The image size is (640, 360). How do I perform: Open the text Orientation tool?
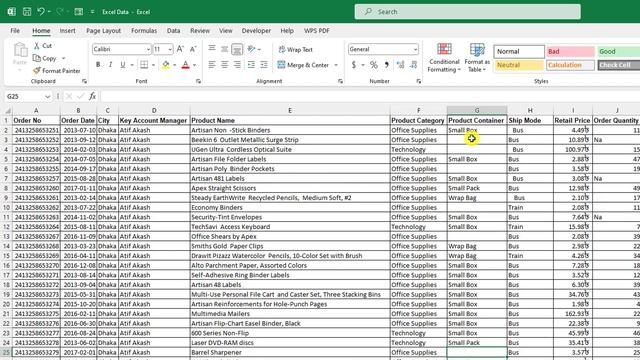[251, 49]
